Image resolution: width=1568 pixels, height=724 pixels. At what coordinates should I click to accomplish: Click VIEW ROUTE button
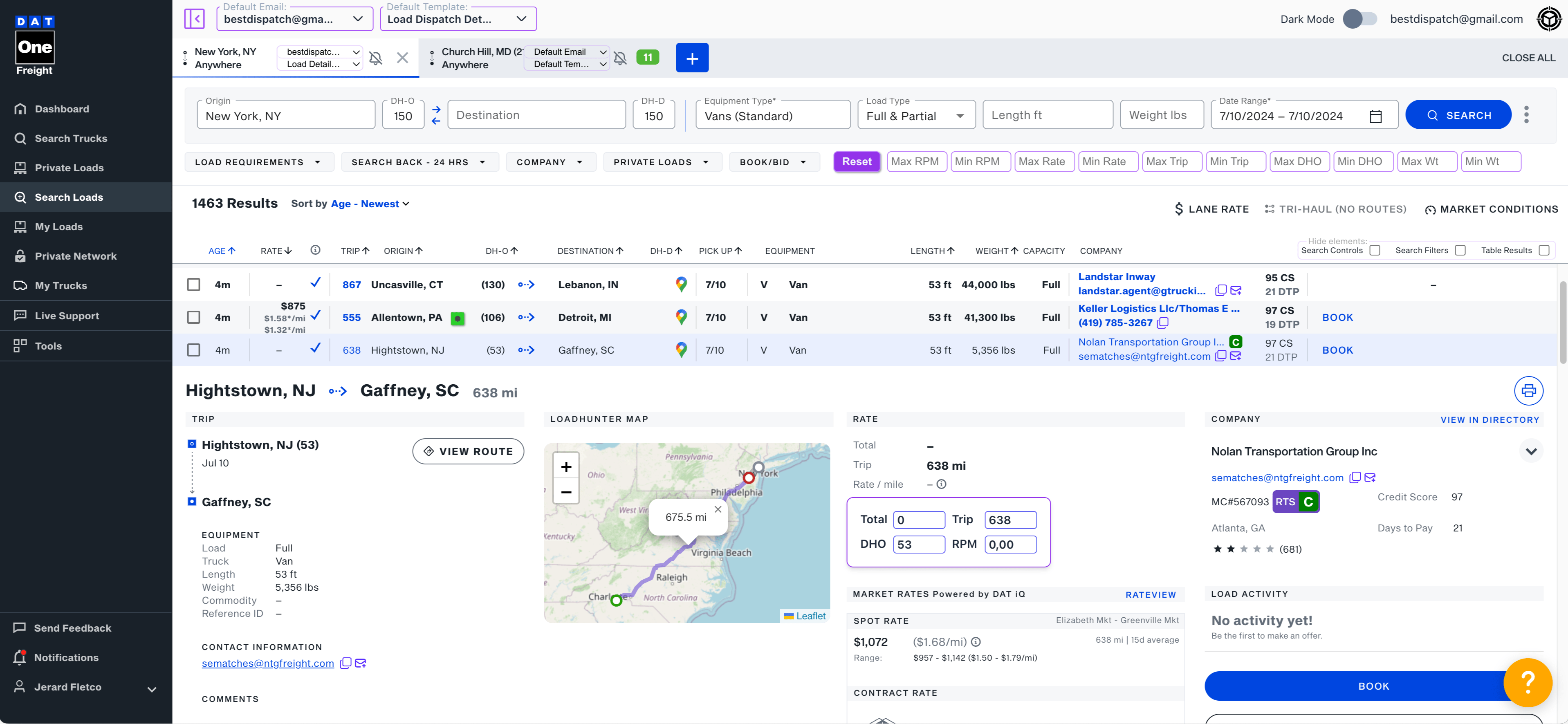tap(467, 451)
